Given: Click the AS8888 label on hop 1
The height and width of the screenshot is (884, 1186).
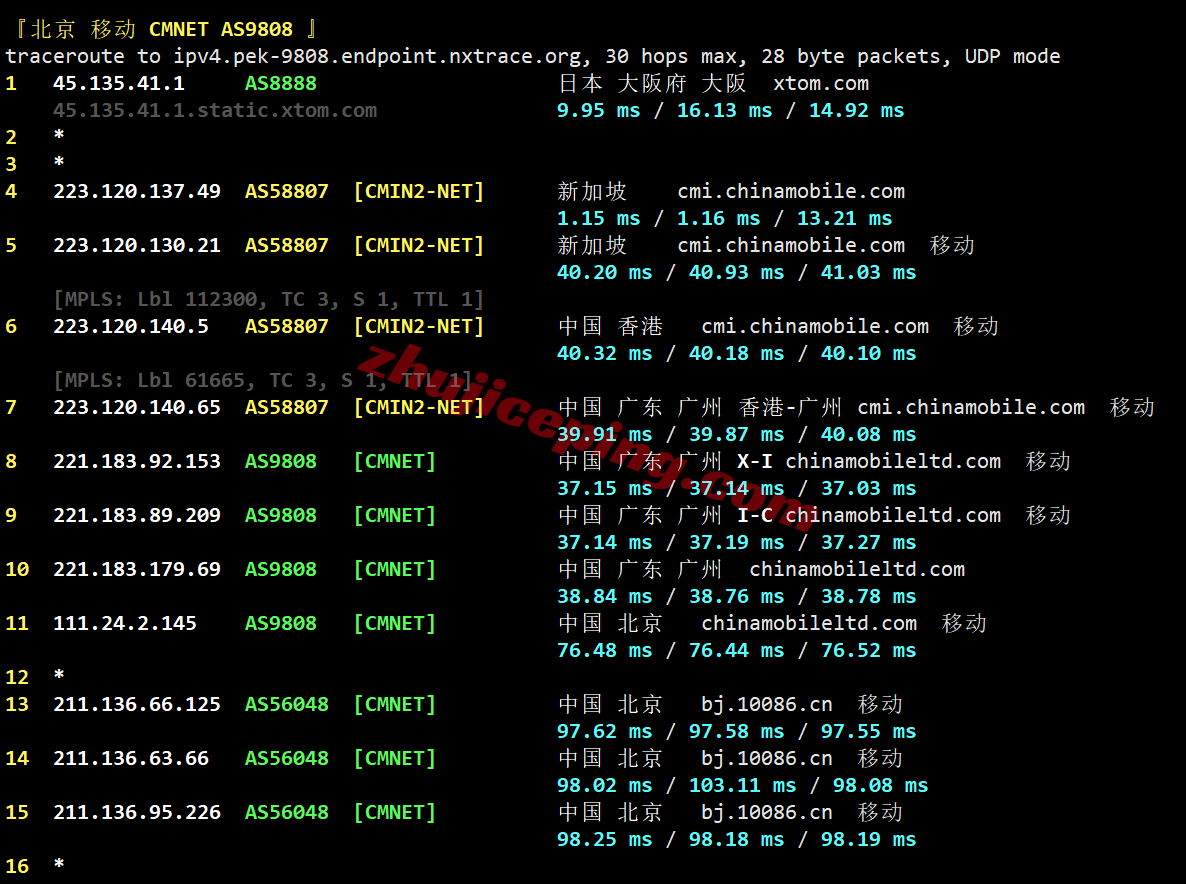Looking at the screenshot, I should pos(281,83).
